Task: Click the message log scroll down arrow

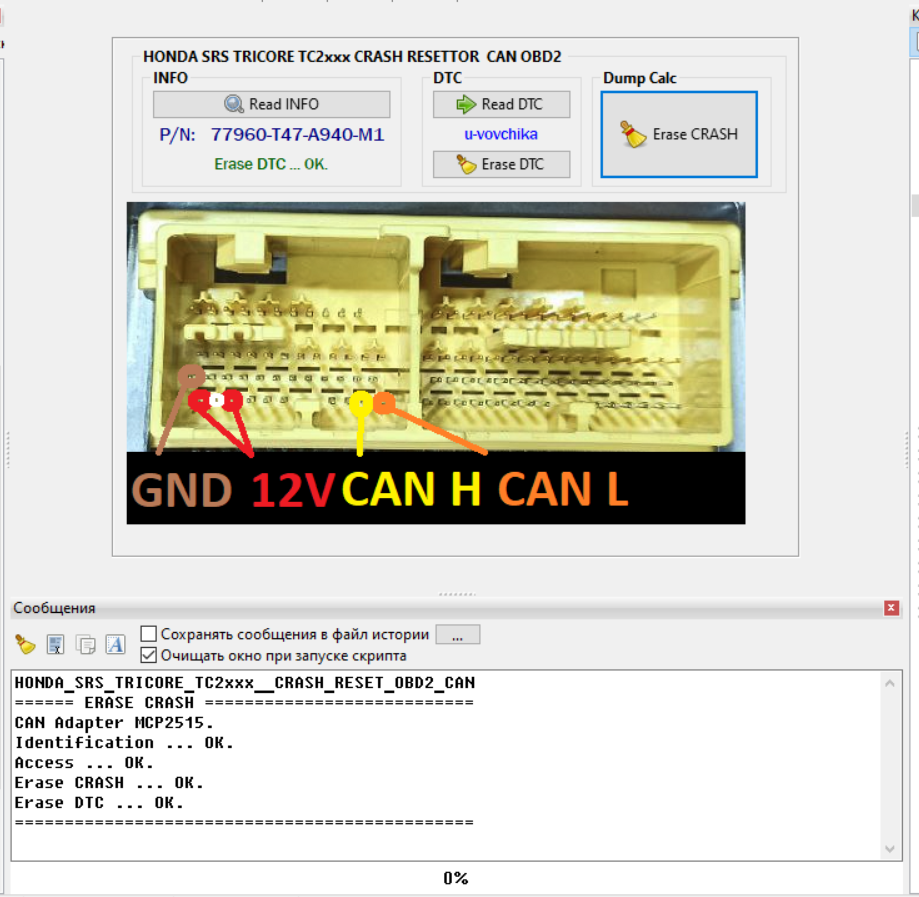Action: click(890, 849)
